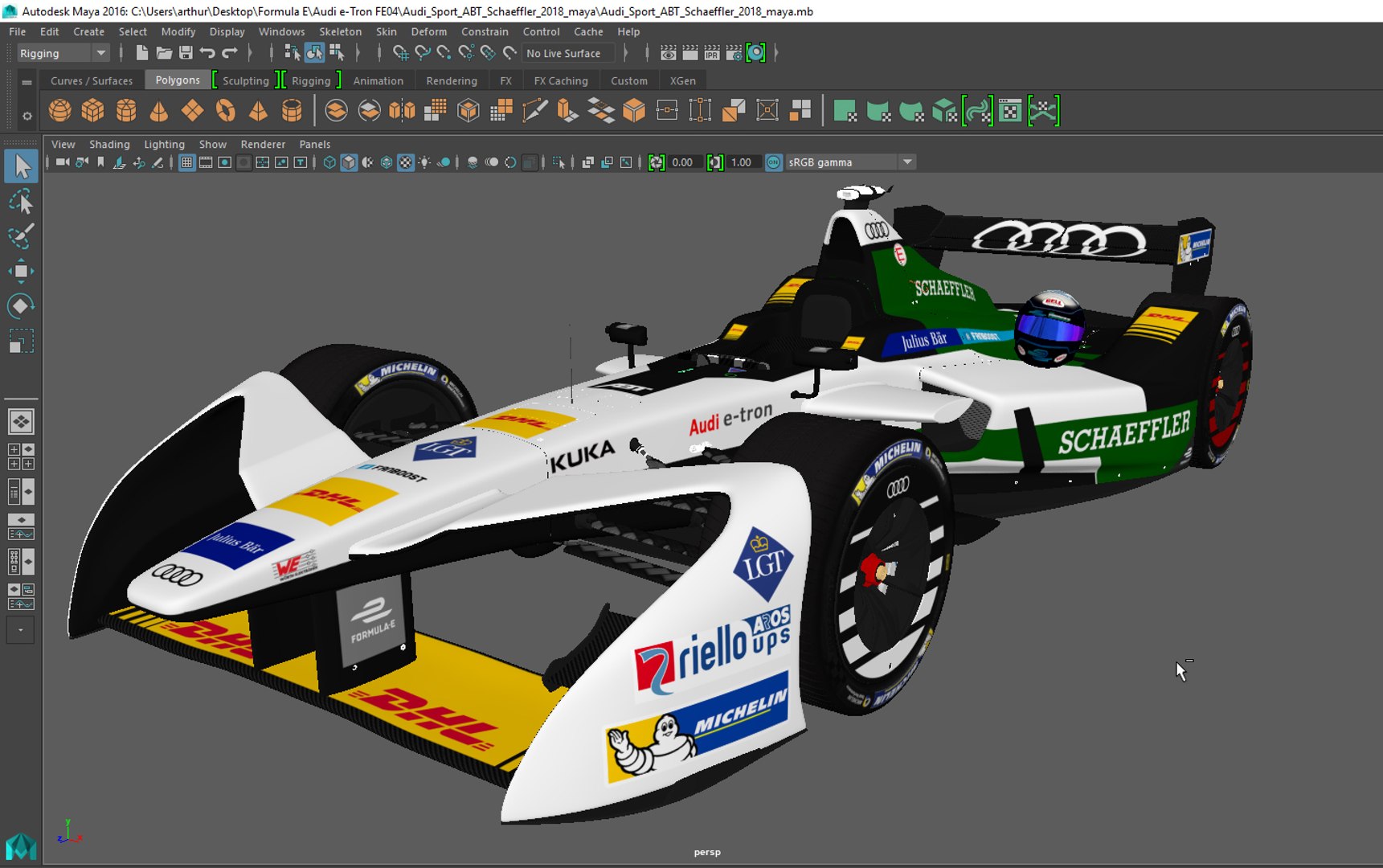
Task: Open shelf options gear menu
Action: pos(27,116)
